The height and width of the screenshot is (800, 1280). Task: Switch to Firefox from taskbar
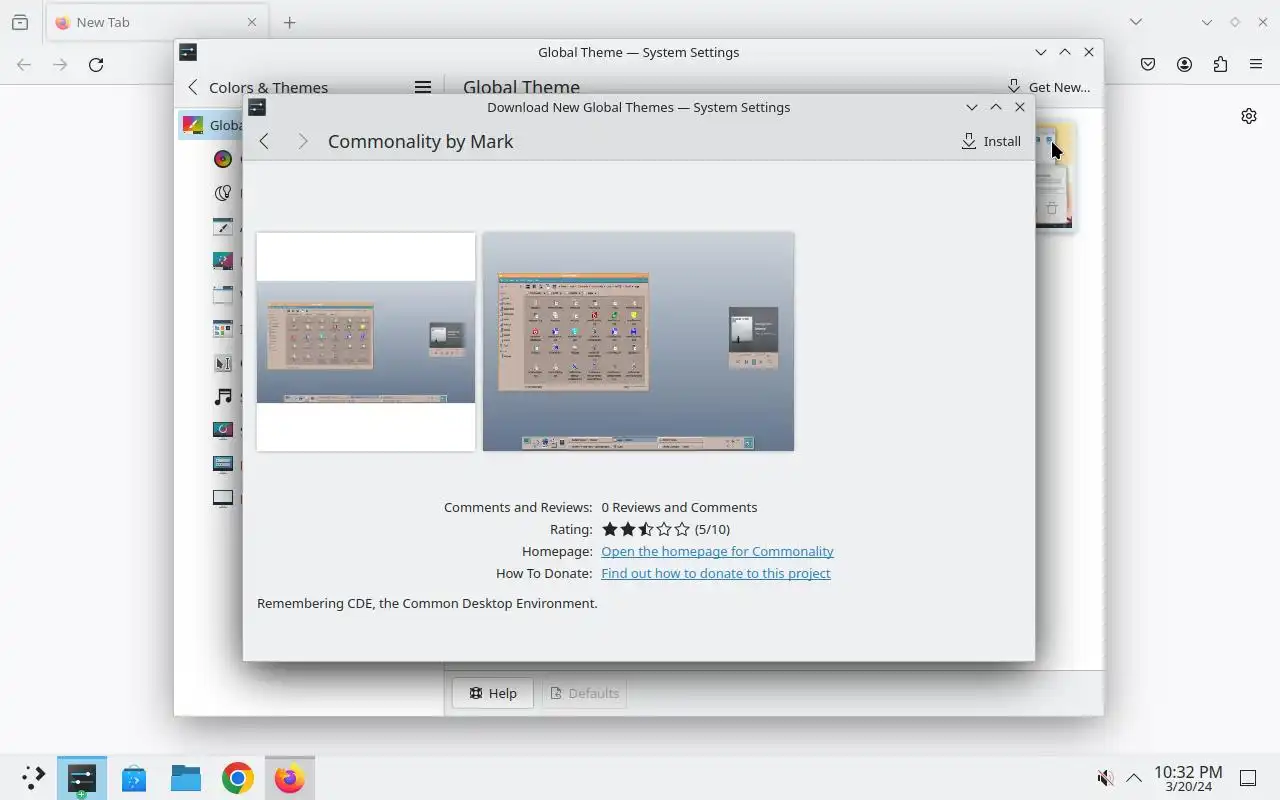tap(290, 778)
